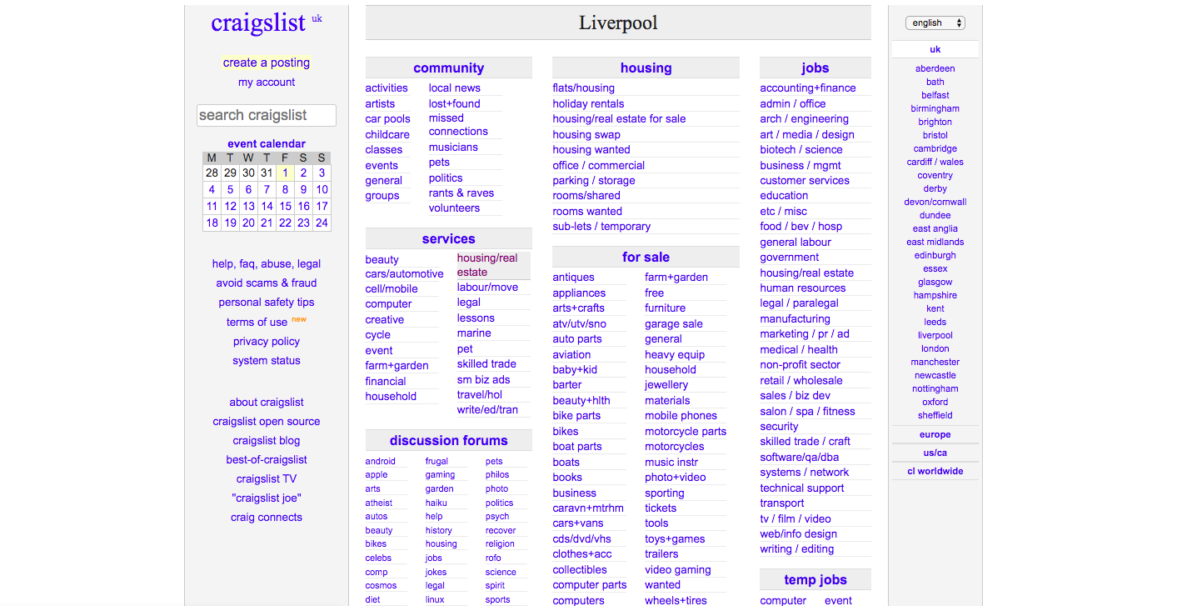
Task: Open the community section header
Action: coord(449,68)
